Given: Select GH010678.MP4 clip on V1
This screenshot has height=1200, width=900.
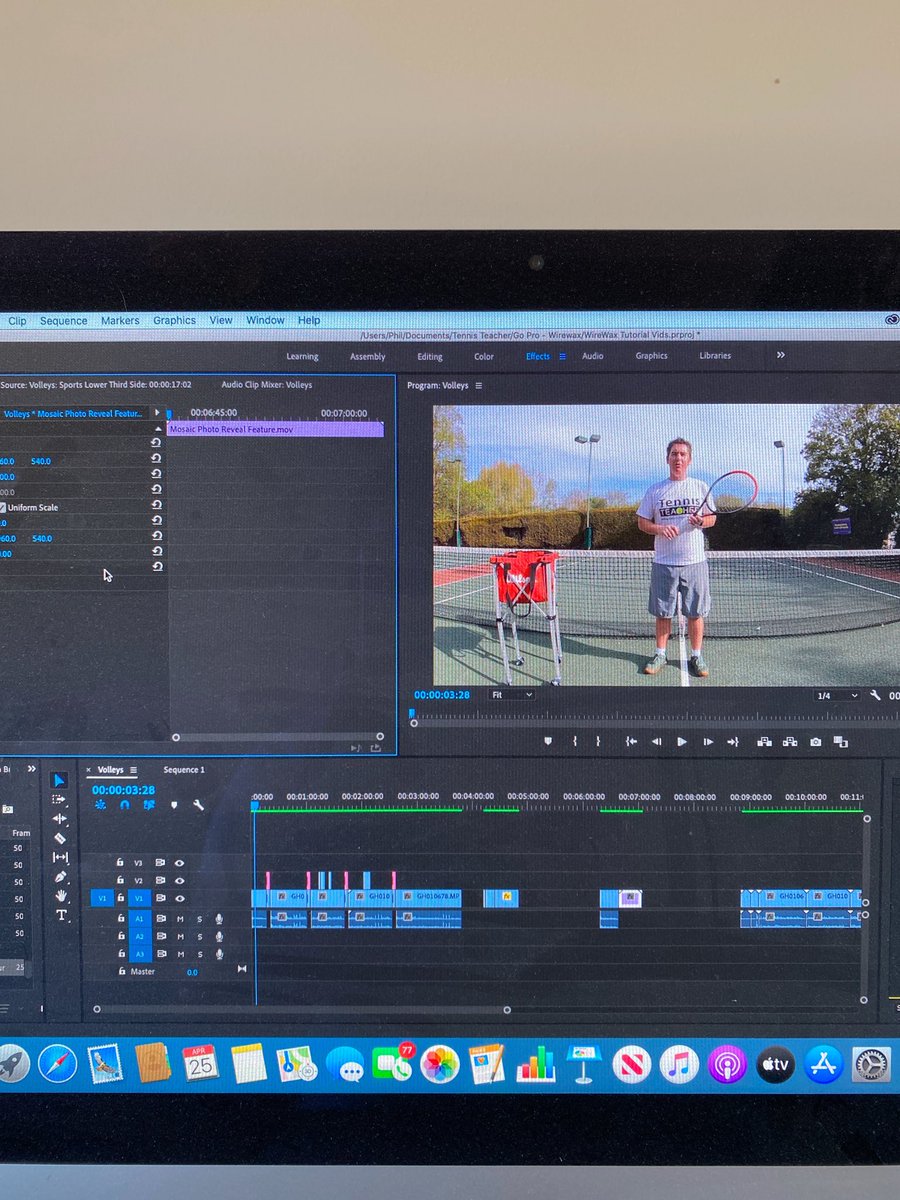Looking at the screenshot, I should click(x=429, y=897).
